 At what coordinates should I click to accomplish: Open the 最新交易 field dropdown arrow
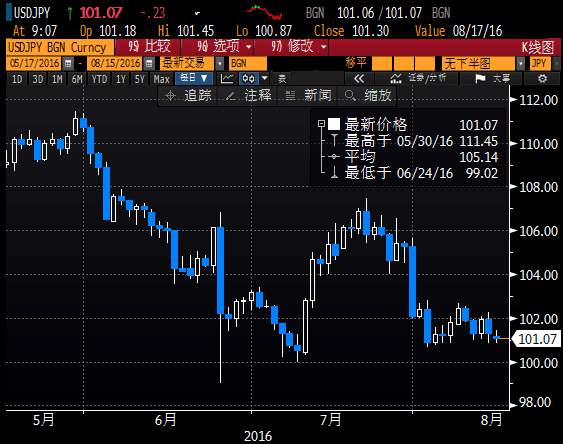[x=219, y=64]
